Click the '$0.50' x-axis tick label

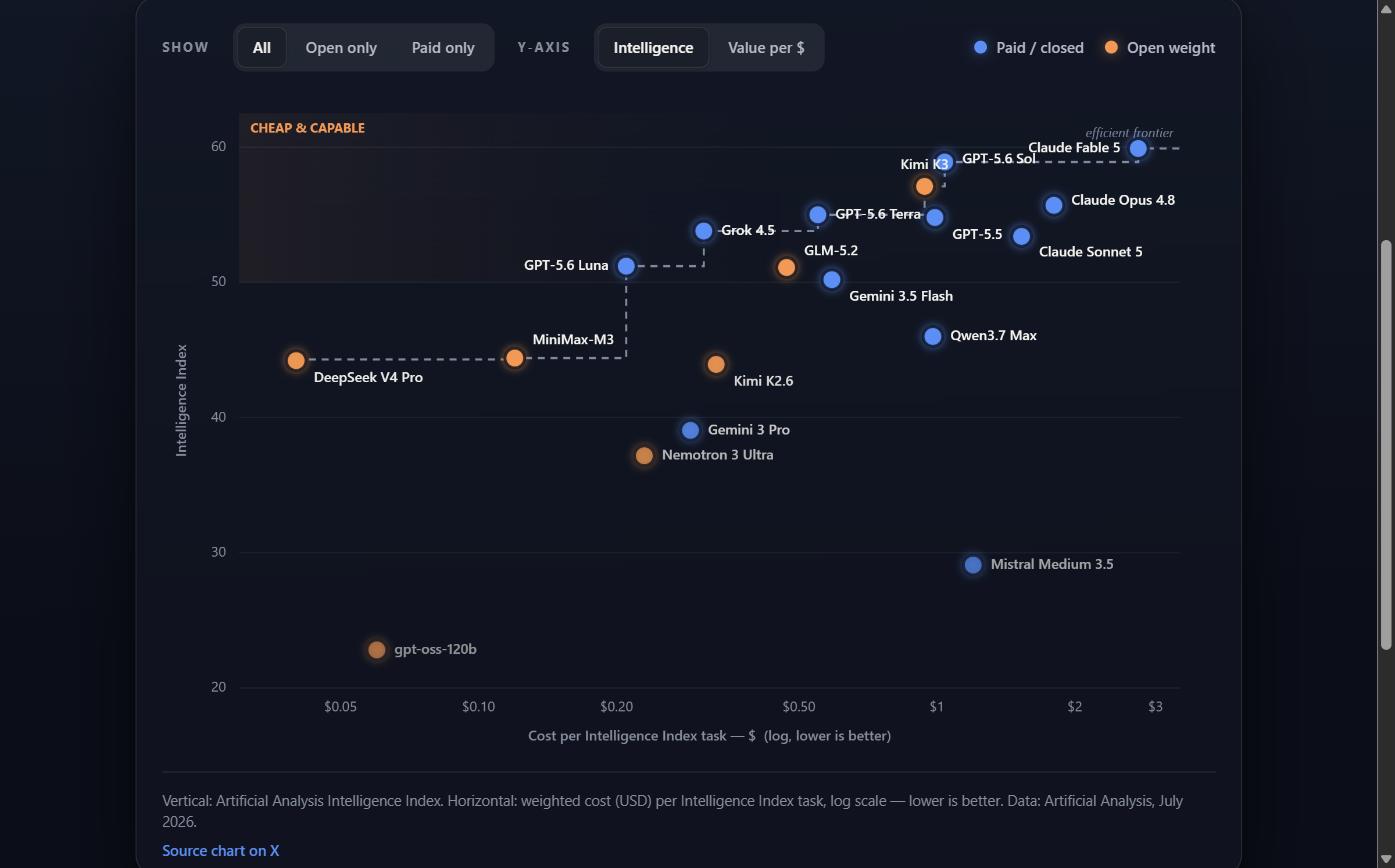click(798, 707)
